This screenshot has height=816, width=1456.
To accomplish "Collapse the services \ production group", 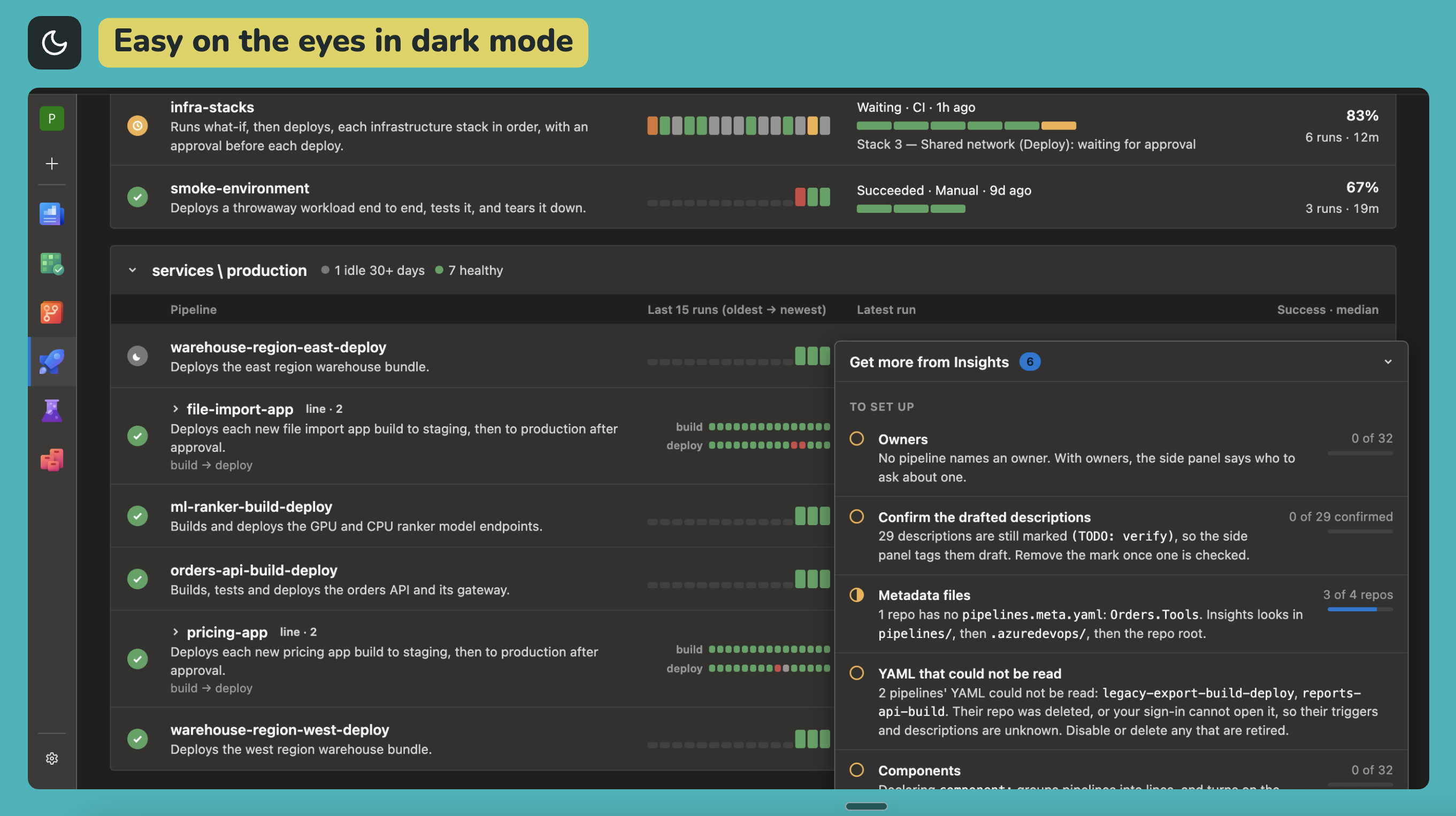I will click(132, 270).
